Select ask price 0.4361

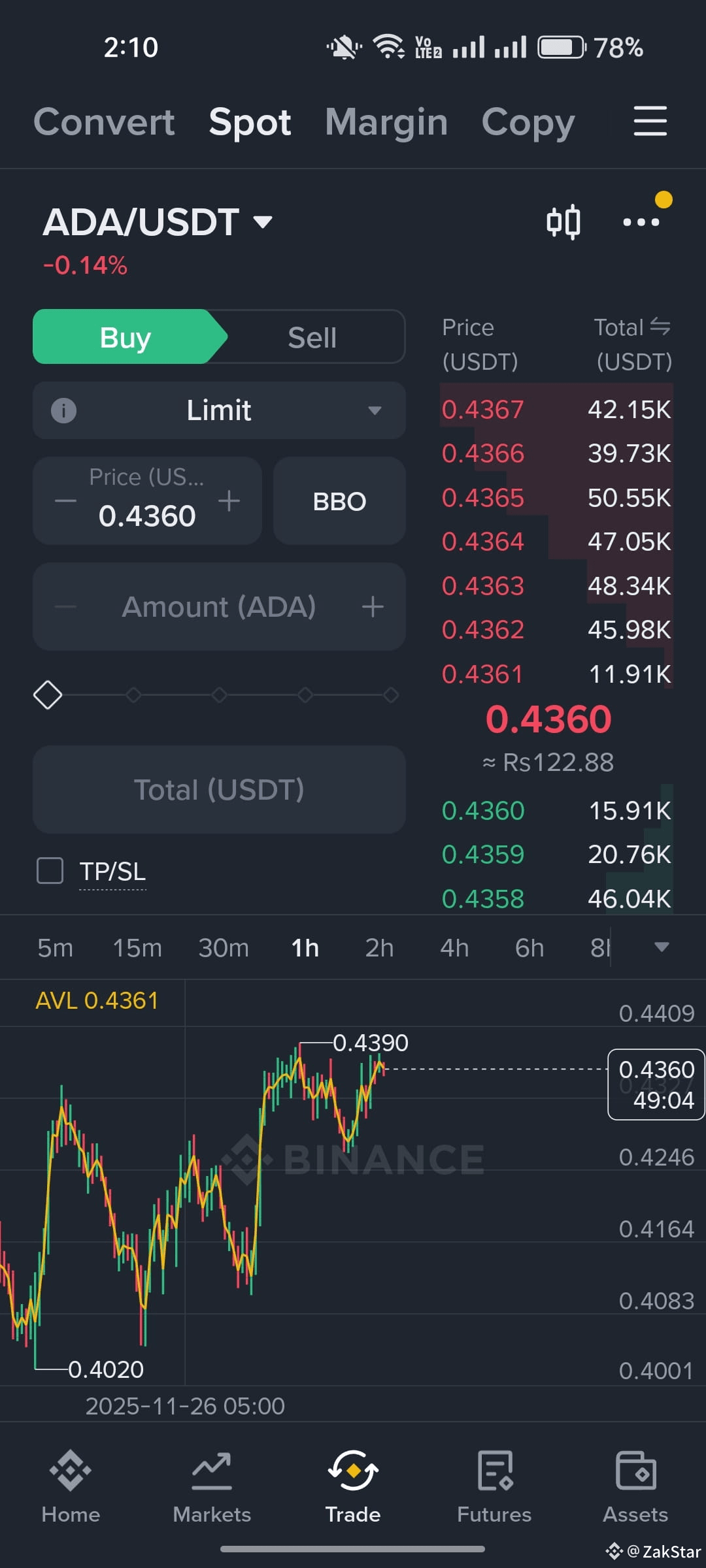[x=482, y=674]
